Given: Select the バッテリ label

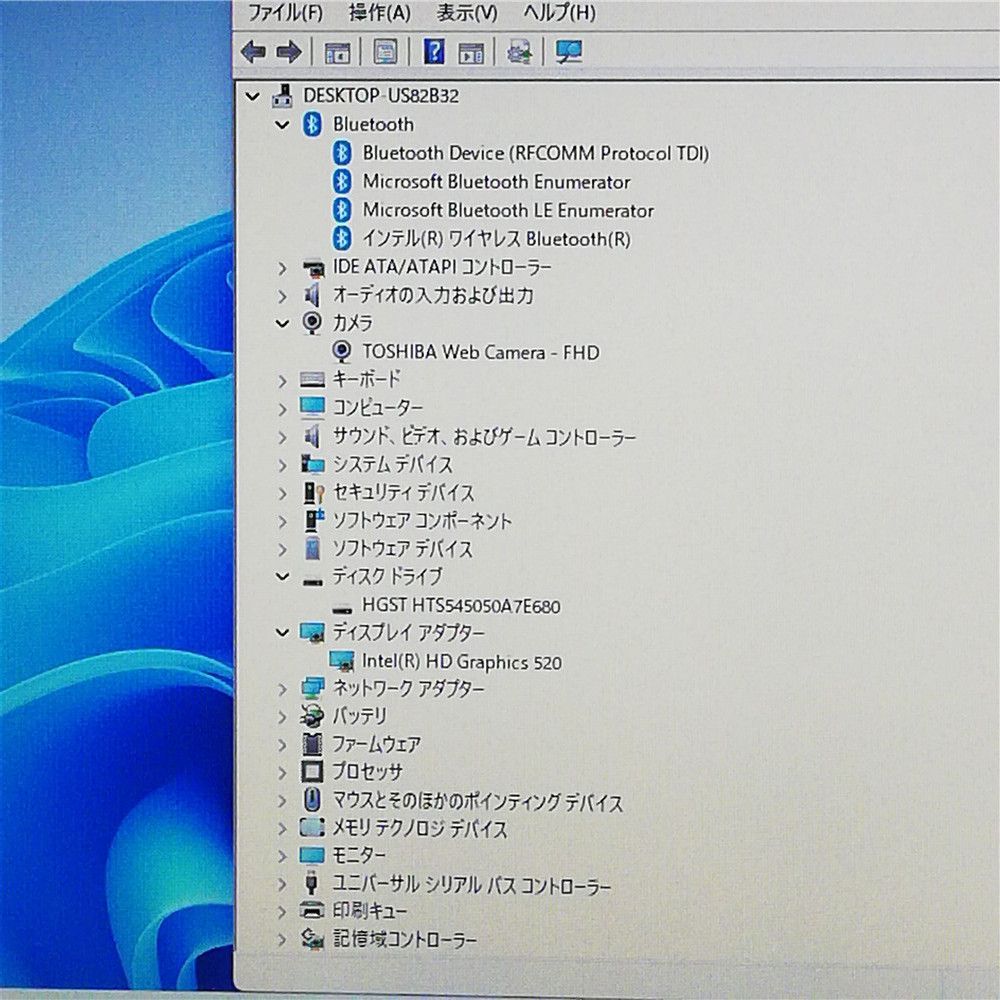Looking at the screenshot, I should (359, 717).
